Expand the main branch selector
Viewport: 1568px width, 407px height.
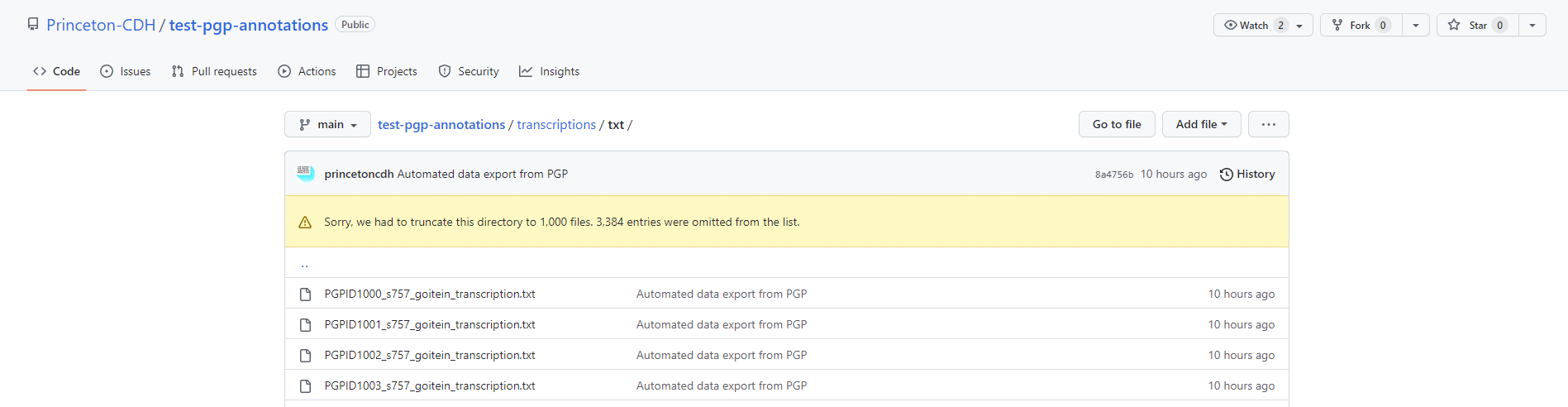327,124
